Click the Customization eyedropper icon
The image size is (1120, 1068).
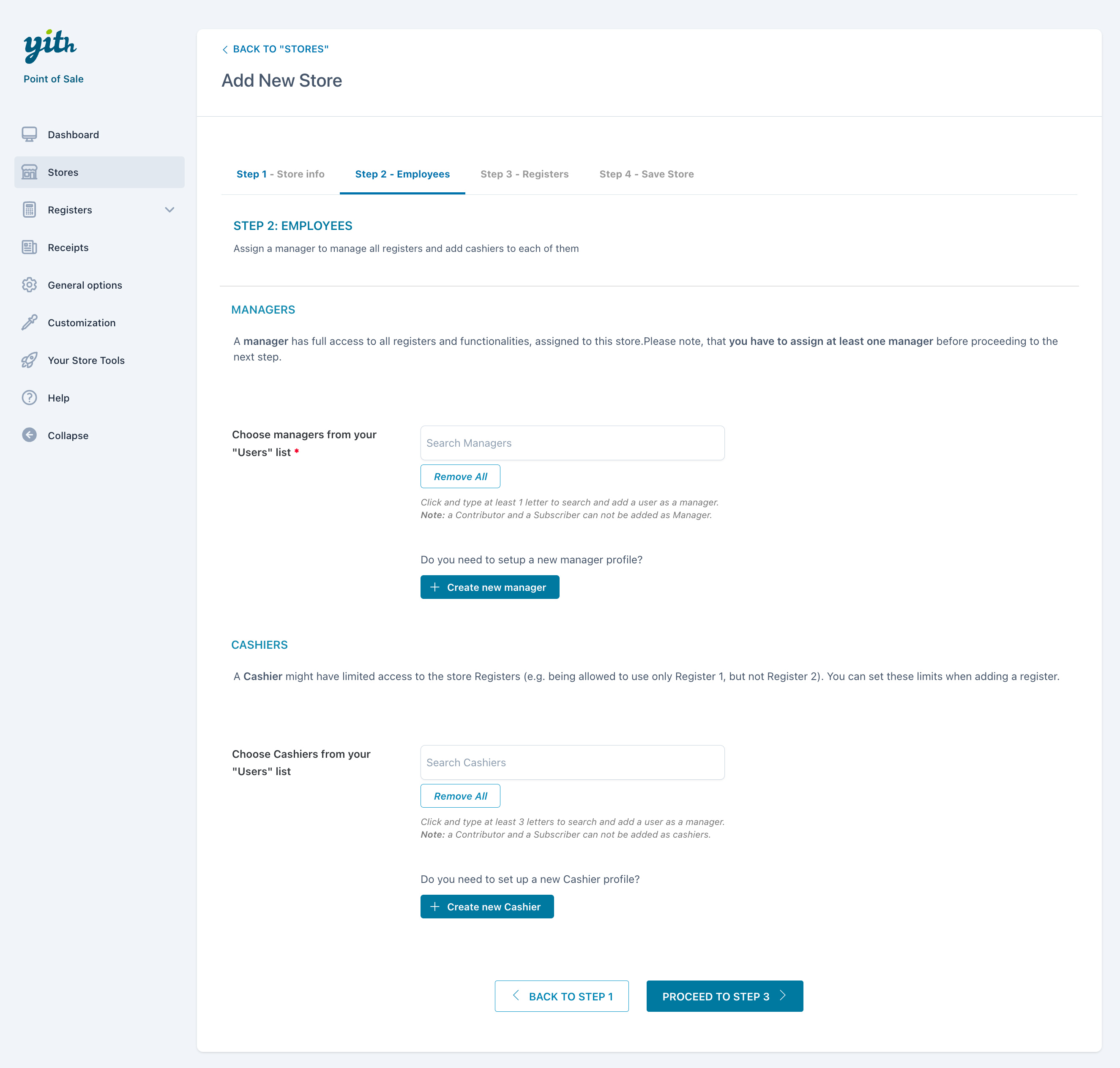click(29, 322)
